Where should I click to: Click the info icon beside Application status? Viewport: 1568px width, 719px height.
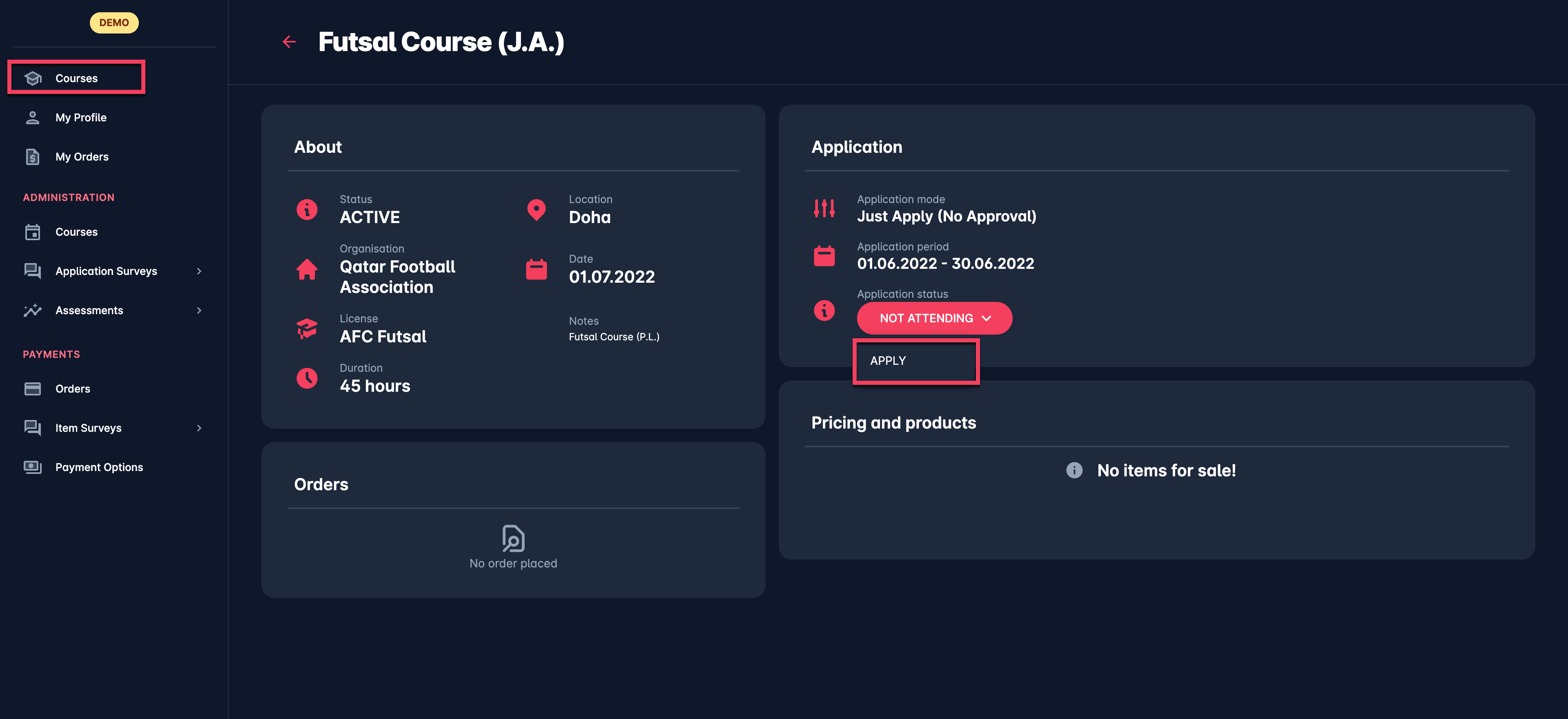pos(824,310)
